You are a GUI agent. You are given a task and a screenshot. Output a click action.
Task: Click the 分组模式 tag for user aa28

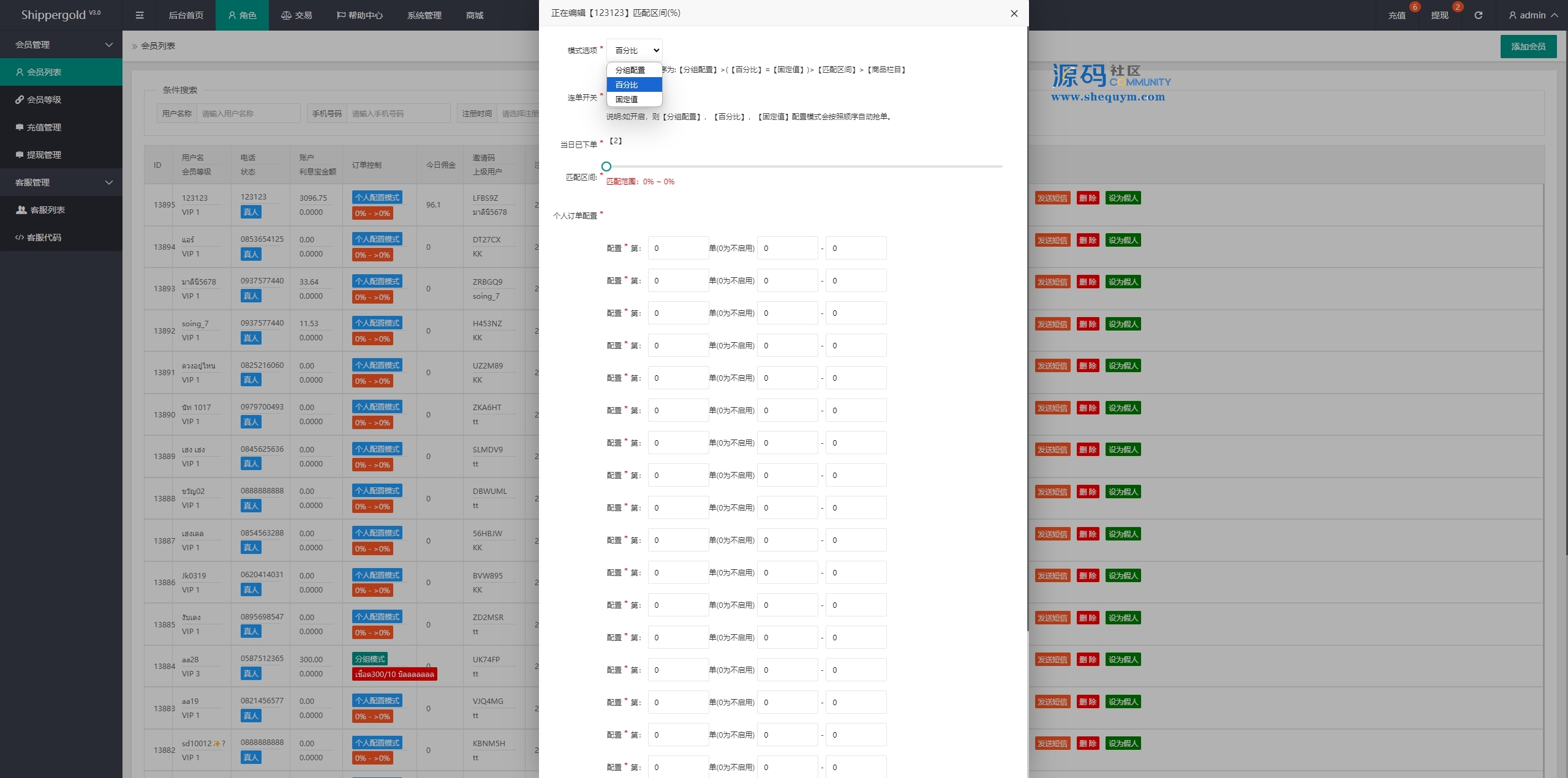[370, 659]
